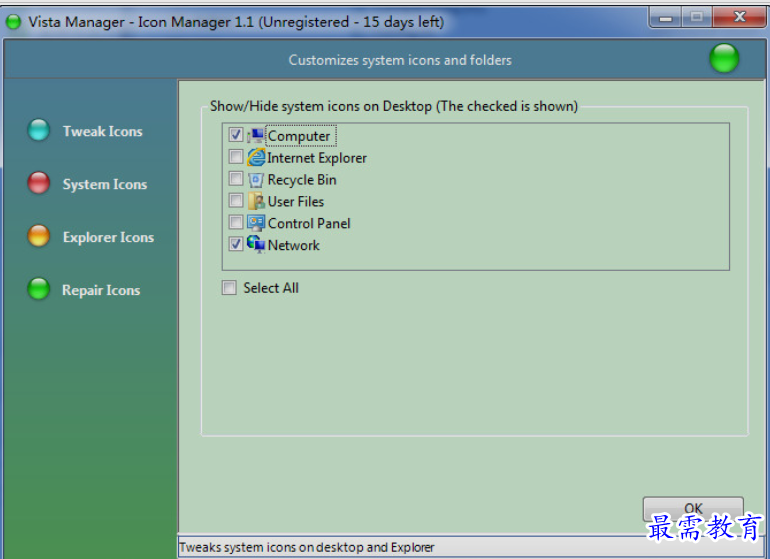Viewport: 770px width, 559px height.
Task: Click the Computer desktop icon image
Action: pos(256,136)
